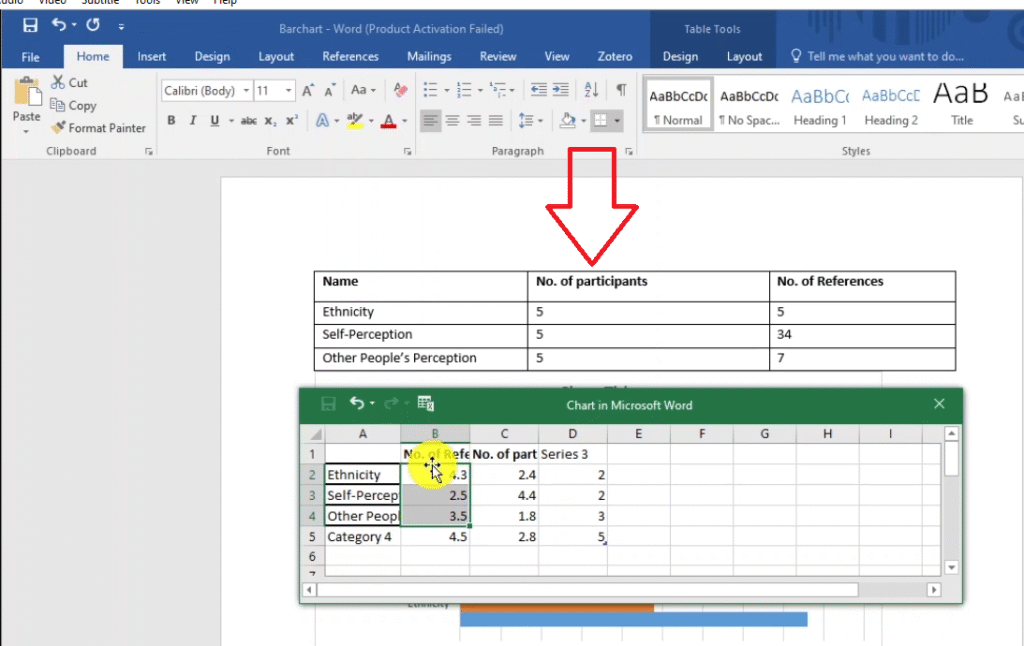
Task: Expand the Borders dropdown arrow
Action: (x=617, y=121)
